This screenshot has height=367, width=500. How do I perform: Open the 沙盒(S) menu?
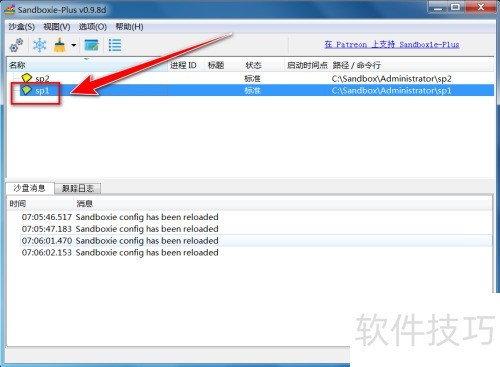click(21, 27)
